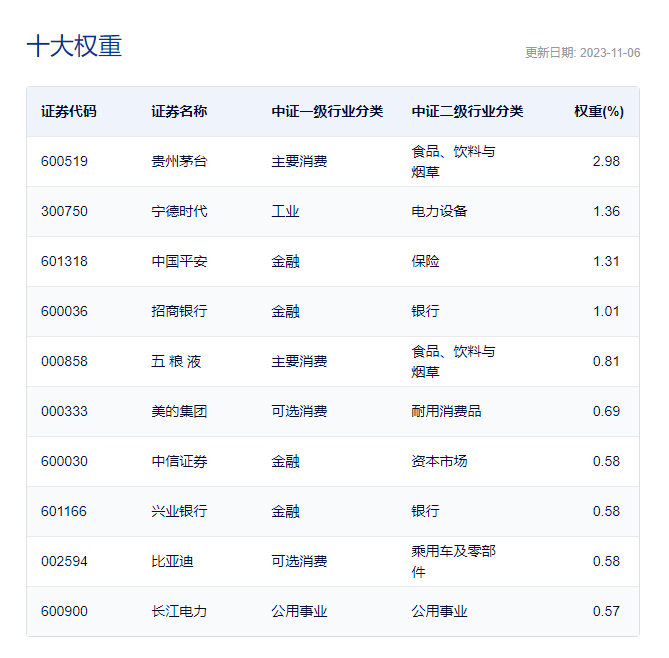Click security code 601318
This screenshot has height=658, width=669.
click(x=64, y=261)
